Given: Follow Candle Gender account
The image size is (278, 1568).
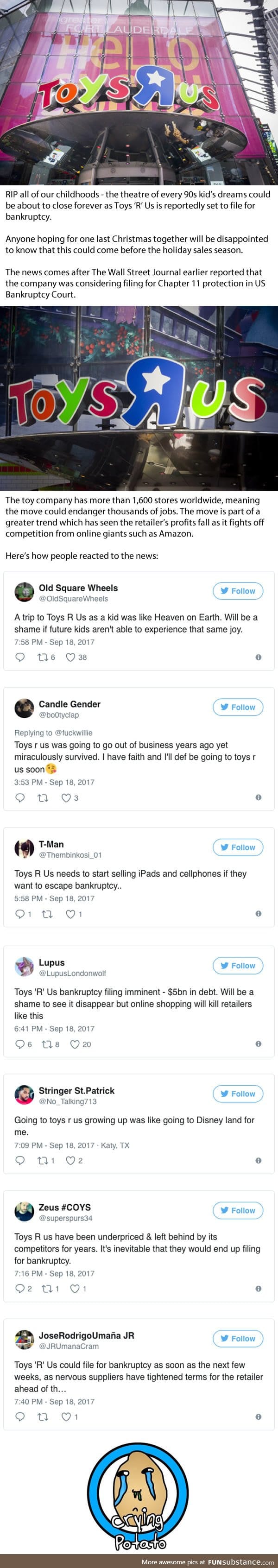Looking at the screenshot, I should (x=238, y=707).
